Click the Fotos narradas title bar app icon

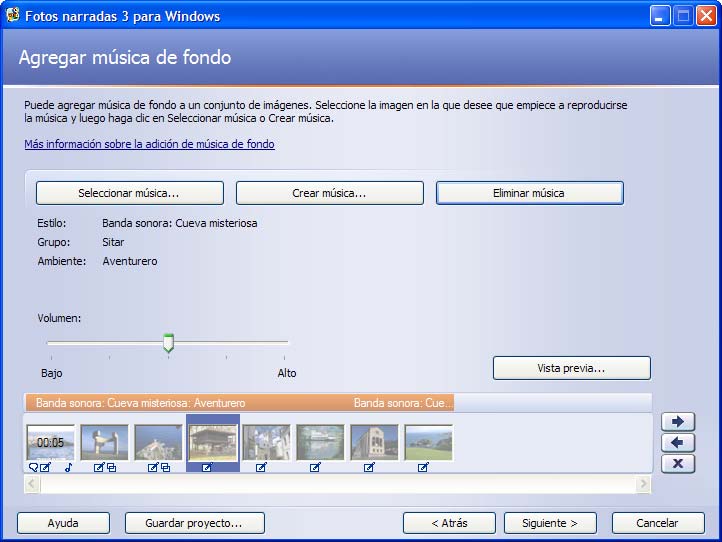(x=12, y=15)
